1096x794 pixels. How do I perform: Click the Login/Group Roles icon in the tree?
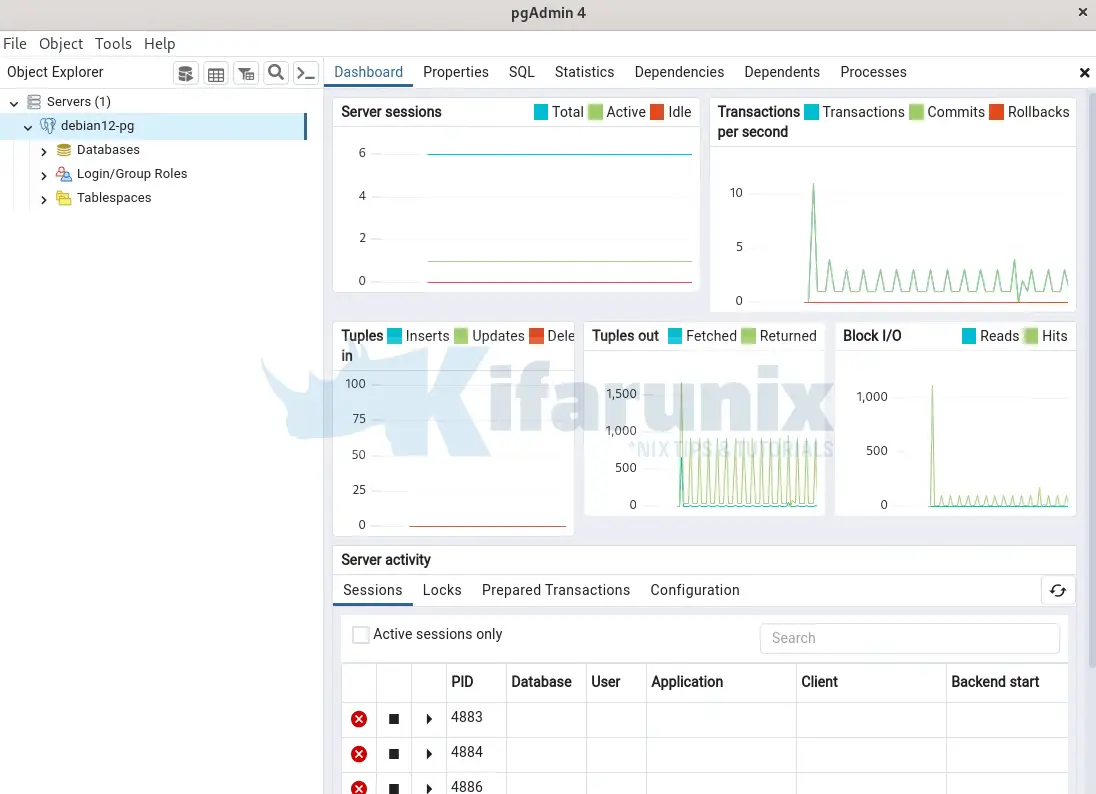click(x=62, y=173)
